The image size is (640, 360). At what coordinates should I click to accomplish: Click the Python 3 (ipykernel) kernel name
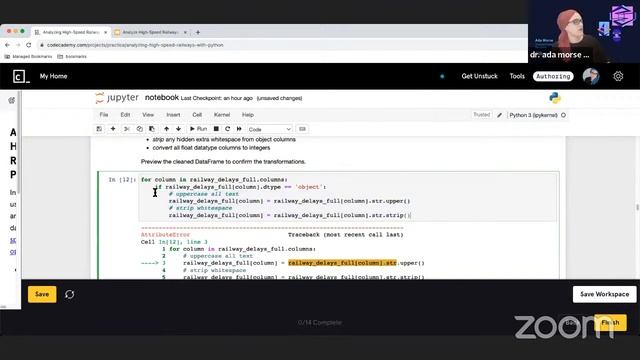(x=533, y=115)
